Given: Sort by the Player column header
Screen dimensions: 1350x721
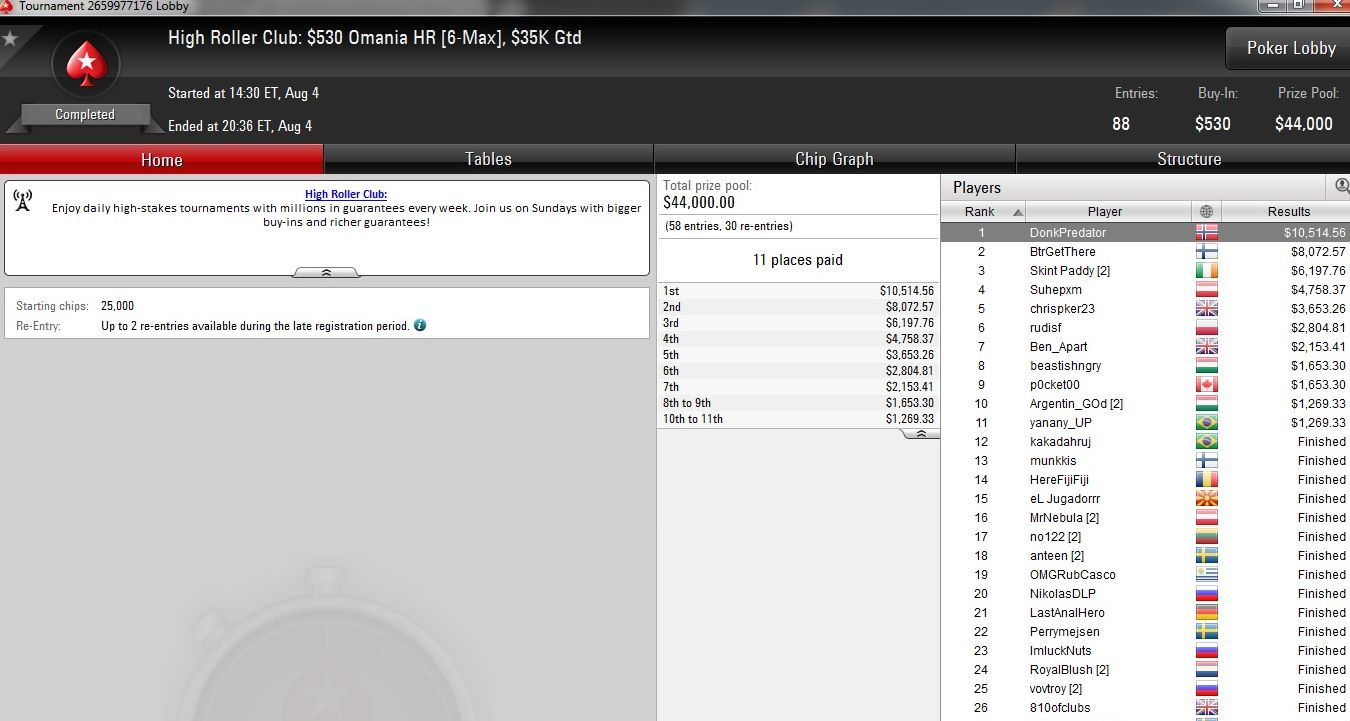Looking at the screenshot, I should tap(1105, 212).
